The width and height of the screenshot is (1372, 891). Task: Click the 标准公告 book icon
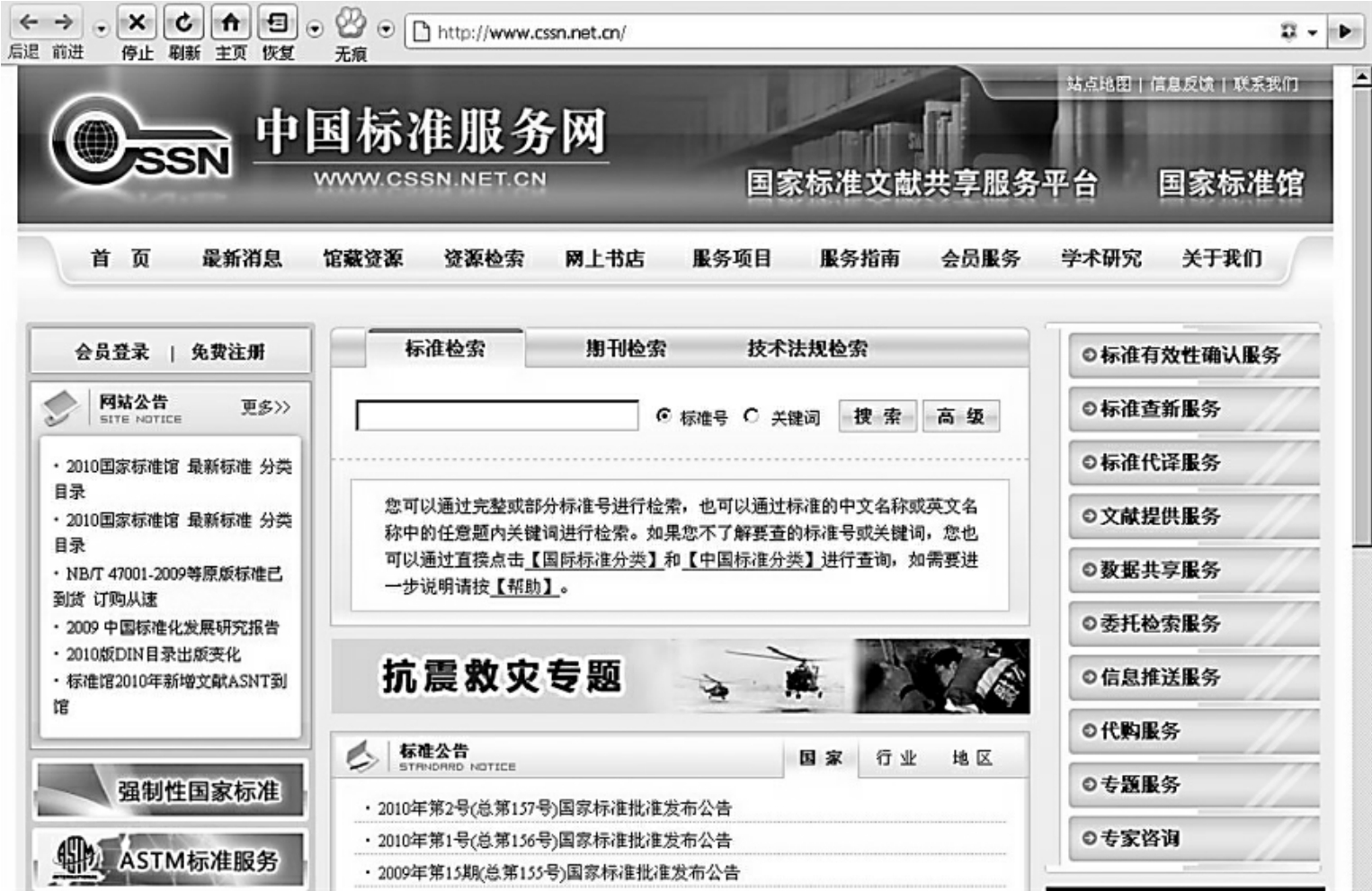362,757
